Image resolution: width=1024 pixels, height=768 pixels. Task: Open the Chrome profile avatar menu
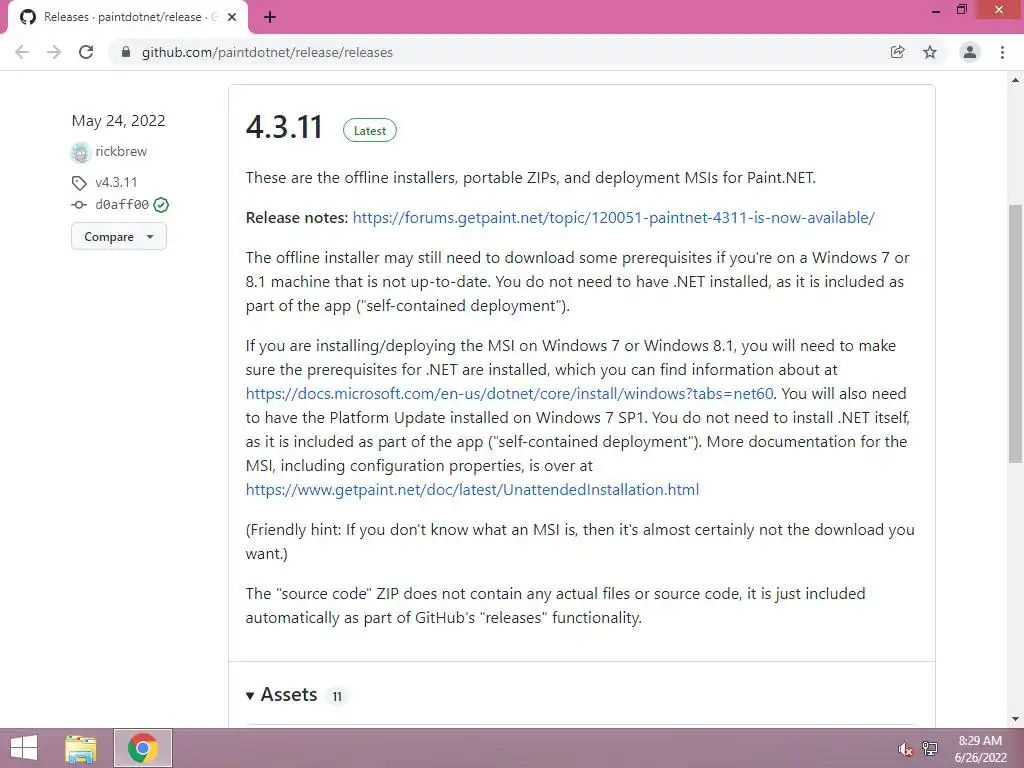tap(970, 52)
